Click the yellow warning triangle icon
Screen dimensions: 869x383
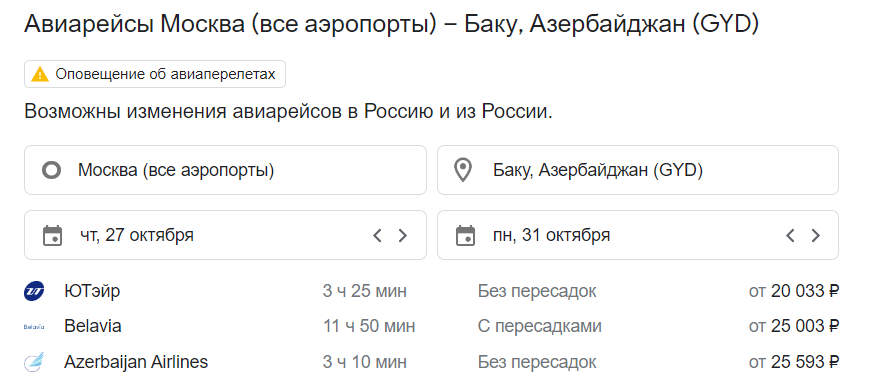coord(40,74)
